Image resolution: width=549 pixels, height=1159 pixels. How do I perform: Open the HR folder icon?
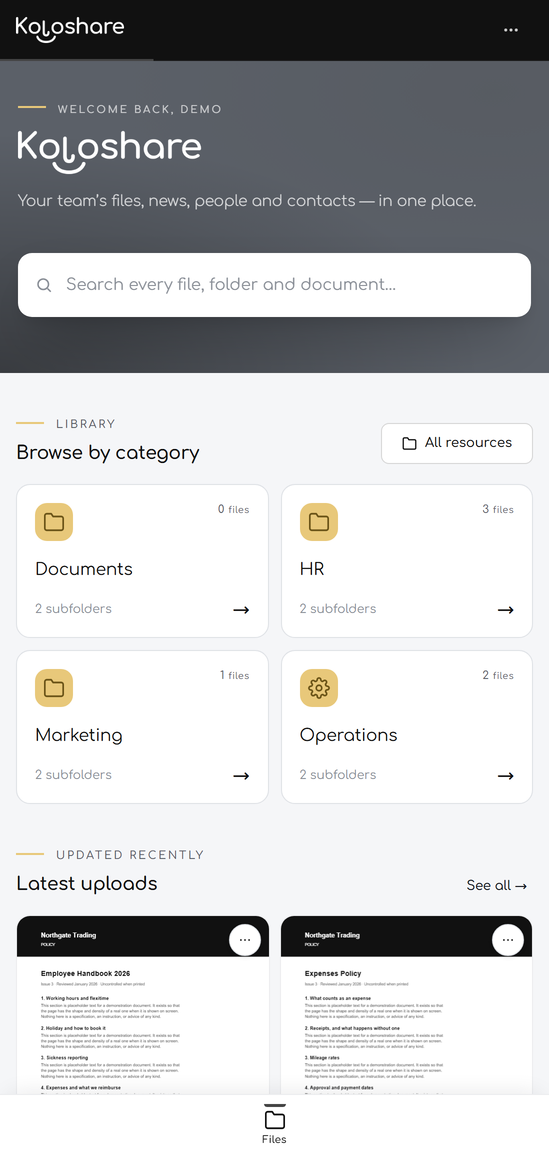click(x=318, y=522)
